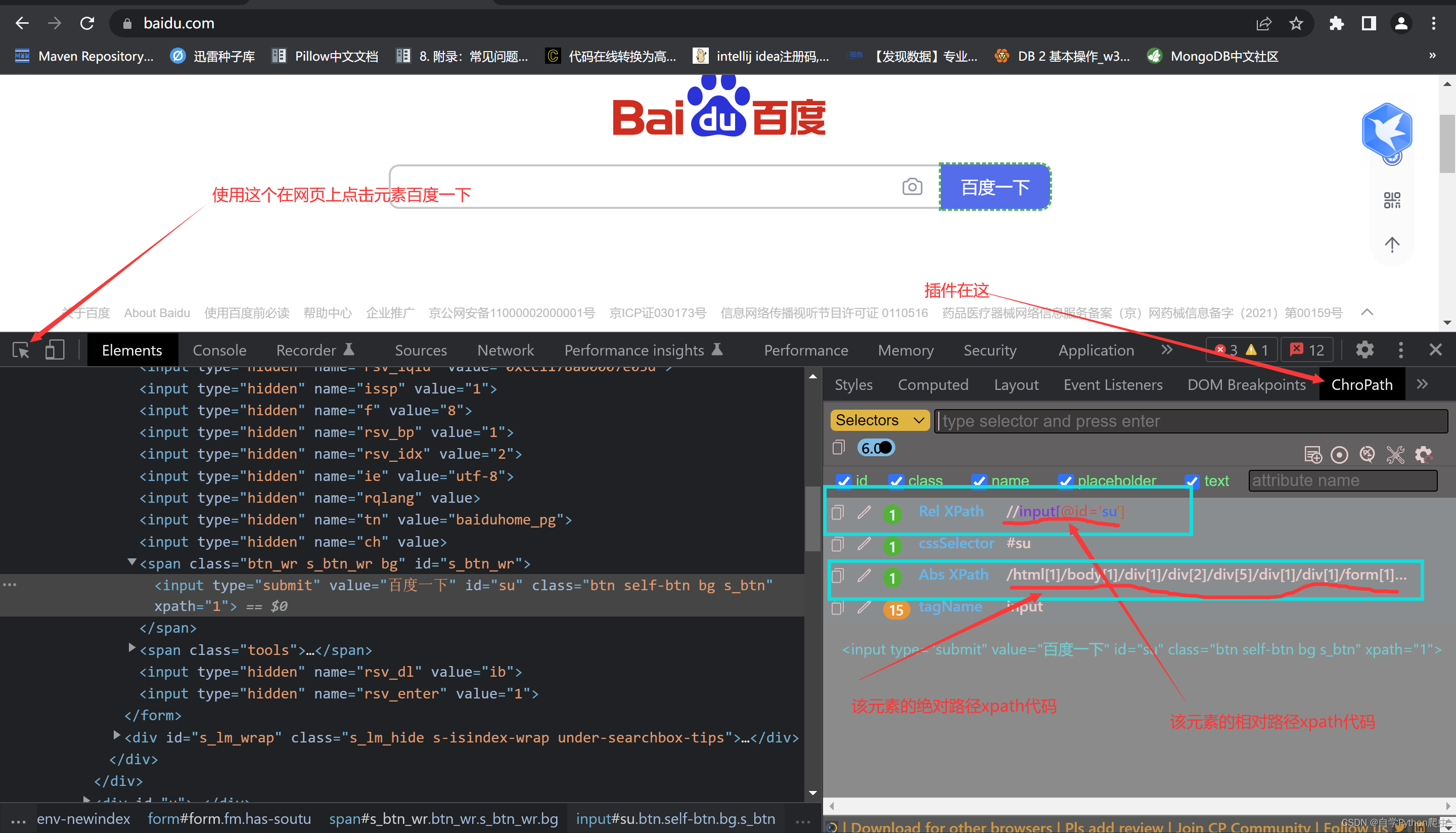Select breadcrumb span#s_btn_wr.btn_wr.s_btn_wr.bg

click(x=443, y=819)
